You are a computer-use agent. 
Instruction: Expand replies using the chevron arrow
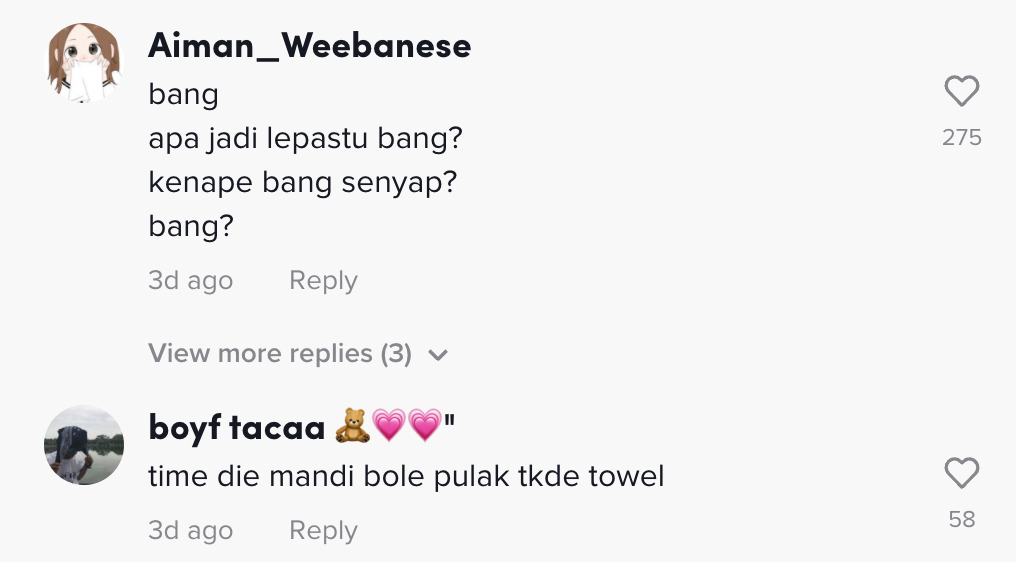(438, 354)
